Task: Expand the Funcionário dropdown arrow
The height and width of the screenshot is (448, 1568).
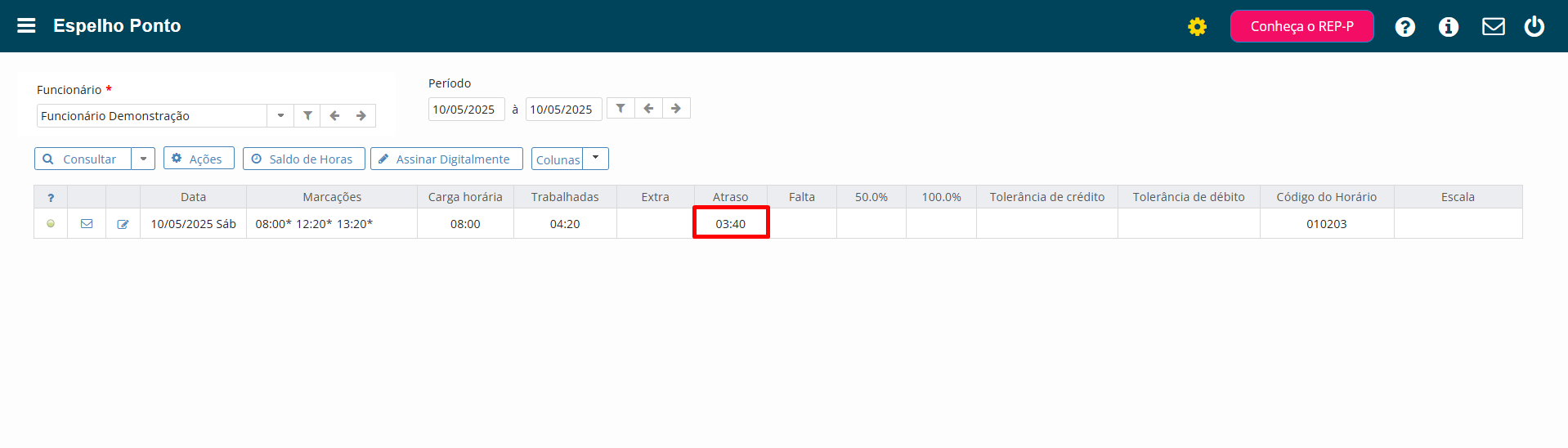Action: (x=280, y=116)
